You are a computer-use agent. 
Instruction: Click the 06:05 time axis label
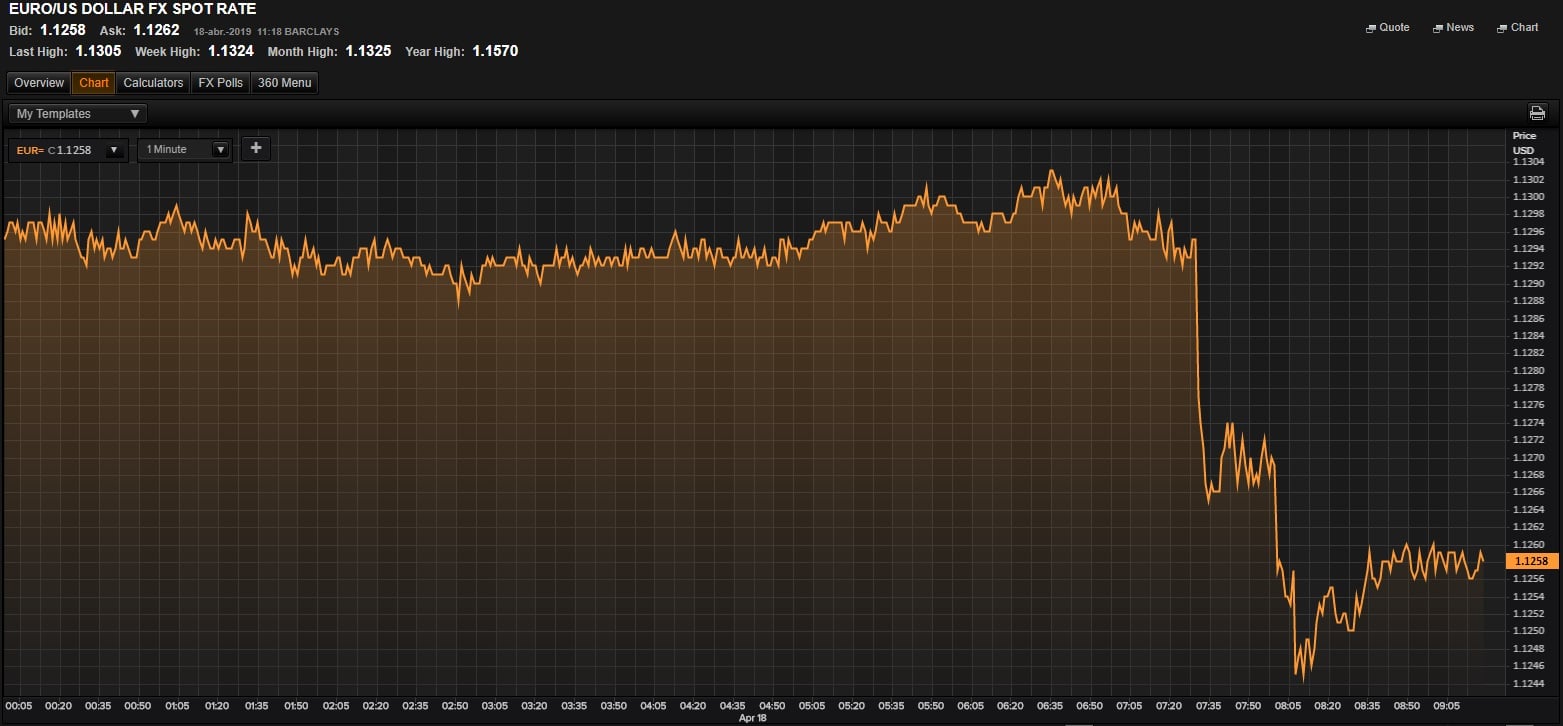pyautogui.click(x=971, y=706)
